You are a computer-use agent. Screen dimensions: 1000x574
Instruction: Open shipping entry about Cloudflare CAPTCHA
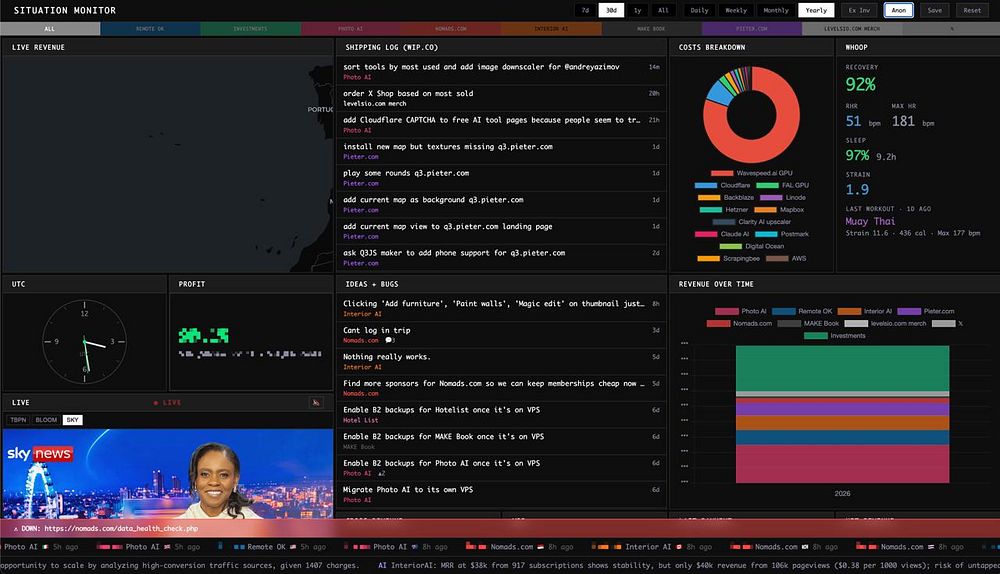pyautogui.click(x=501, y=125)
